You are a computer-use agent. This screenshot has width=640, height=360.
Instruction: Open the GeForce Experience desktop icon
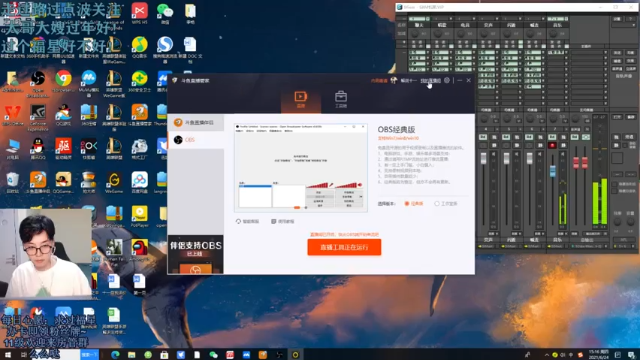click(x=38, y=118)
